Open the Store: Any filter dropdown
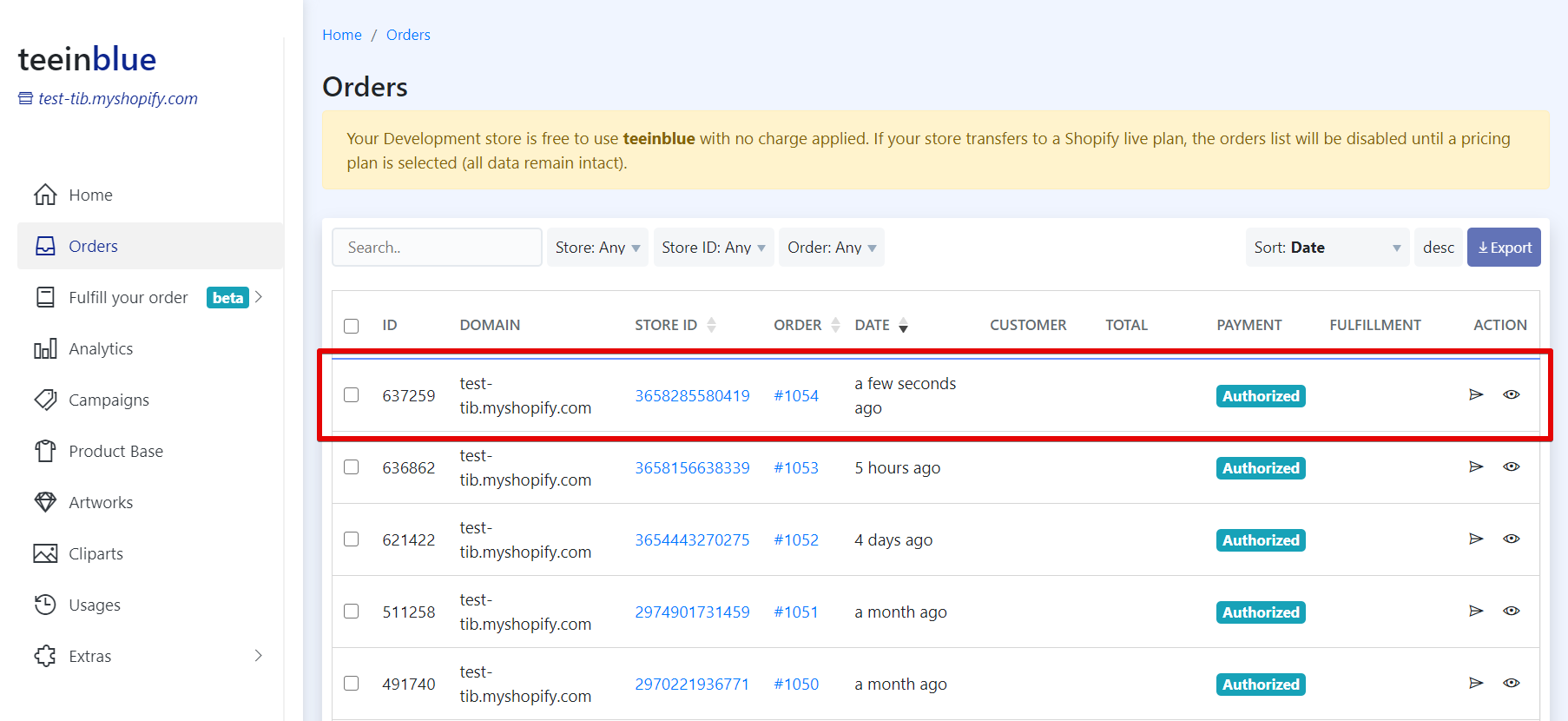This screenshot has height=721, width=1568. tap(597, 248)
